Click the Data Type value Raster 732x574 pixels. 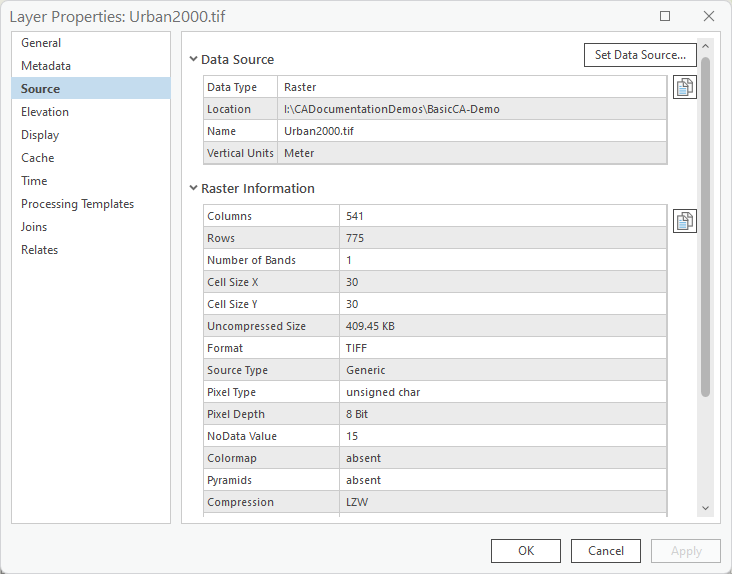point(300,87)
